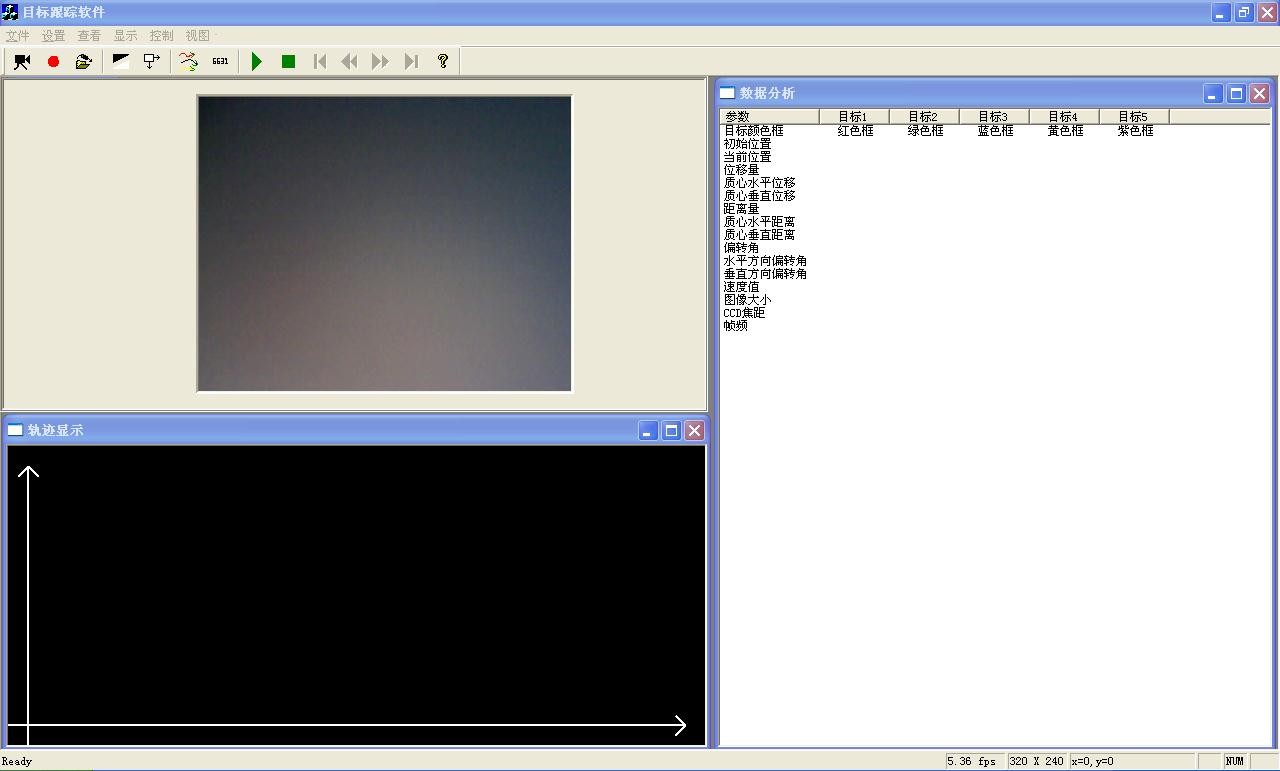
Task: Stop playback with the green square button
Action: point(288,61)
